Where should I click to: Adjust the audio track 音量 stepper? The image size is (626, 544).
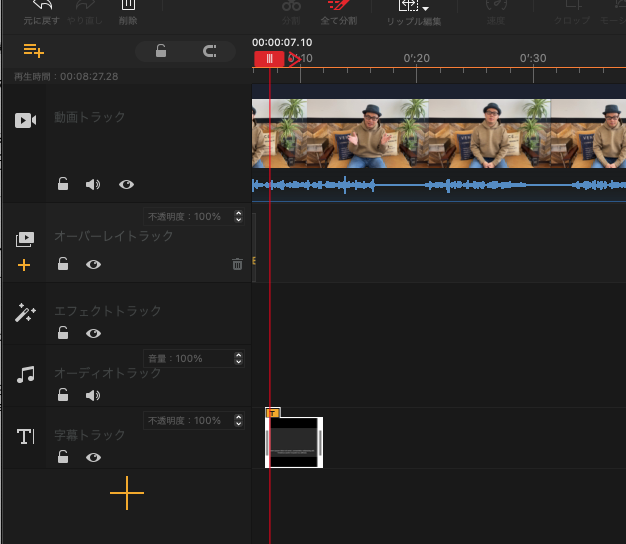238,358
